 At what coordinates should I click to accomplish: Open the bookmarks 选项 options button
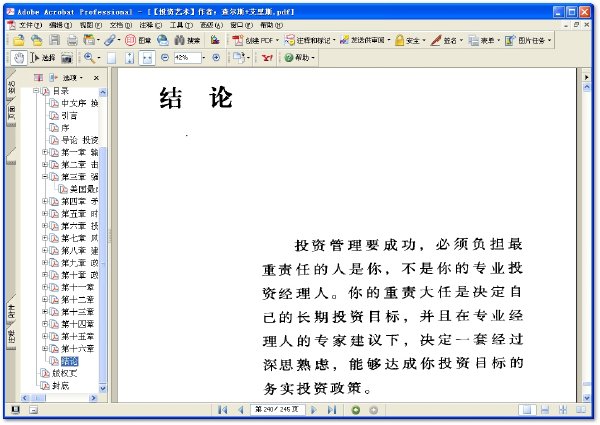click(72, 78)
